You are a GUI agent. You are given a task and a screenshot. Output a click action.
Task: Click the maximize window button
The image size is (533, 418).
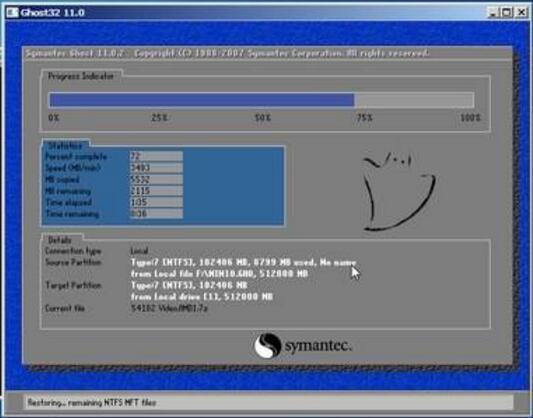click(x=506, y=13)
